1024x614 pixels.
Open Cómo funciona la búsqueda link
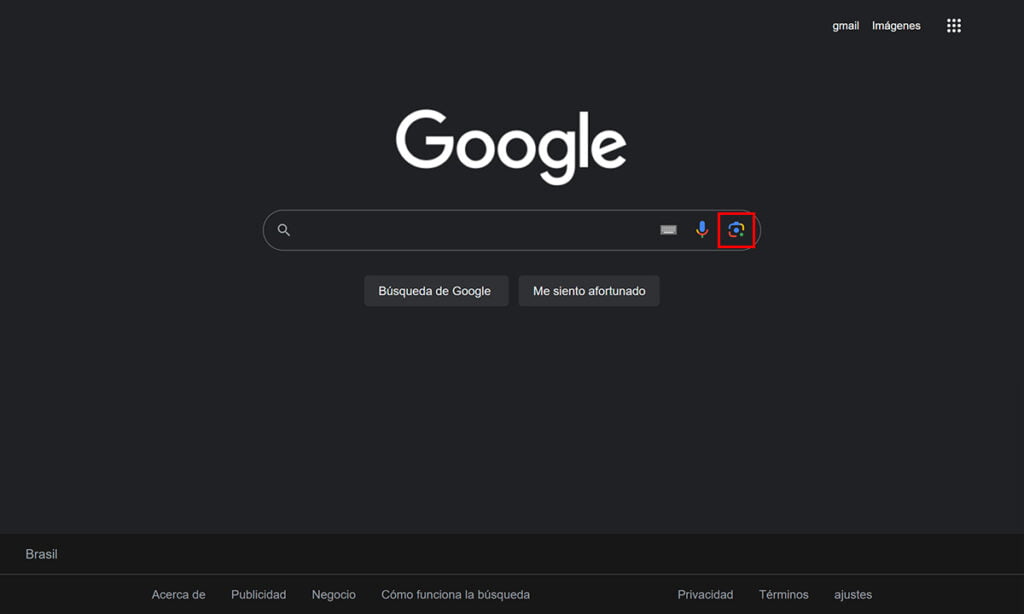[x=455, y=594]
